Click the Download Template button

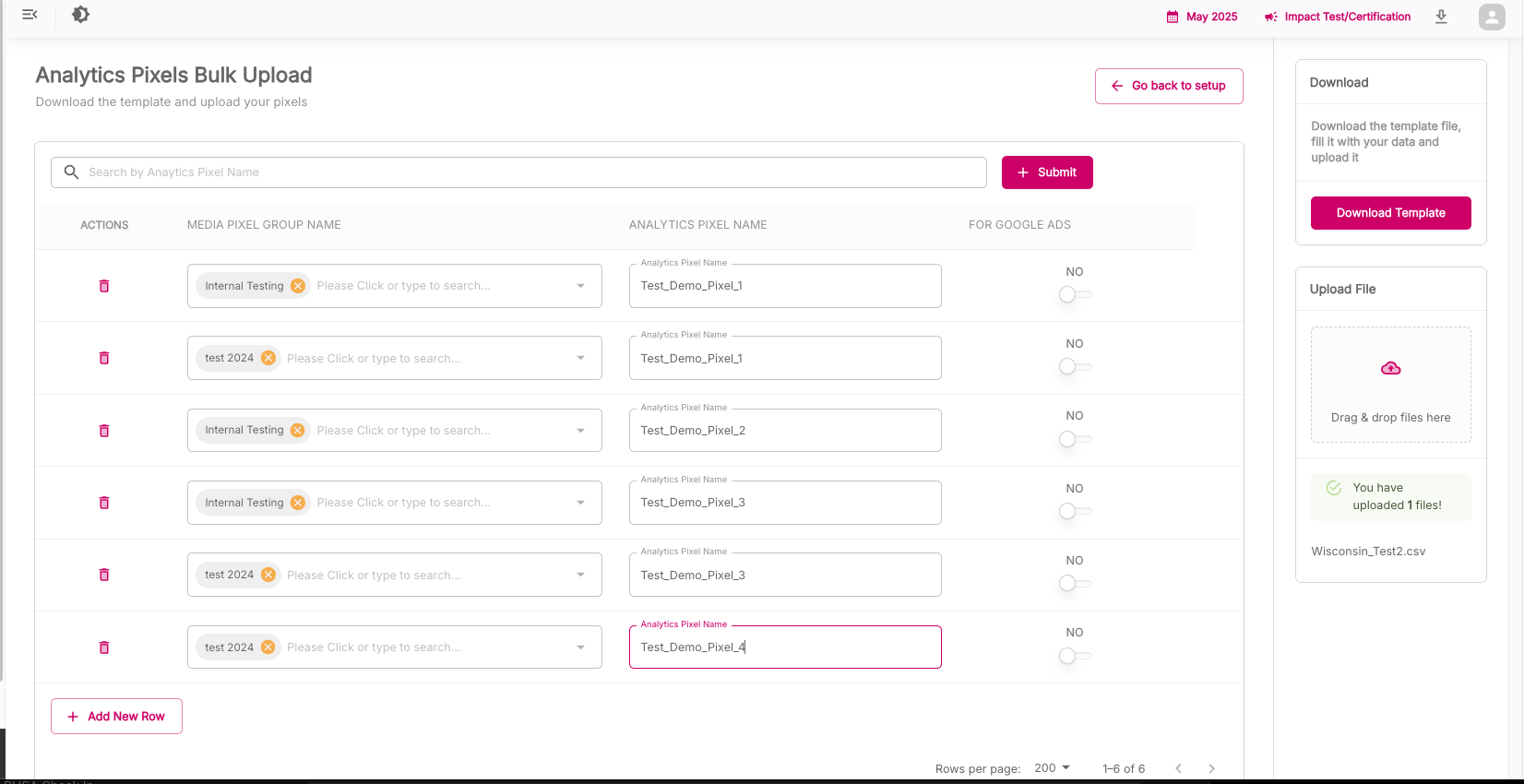[x=1390, y=213]
